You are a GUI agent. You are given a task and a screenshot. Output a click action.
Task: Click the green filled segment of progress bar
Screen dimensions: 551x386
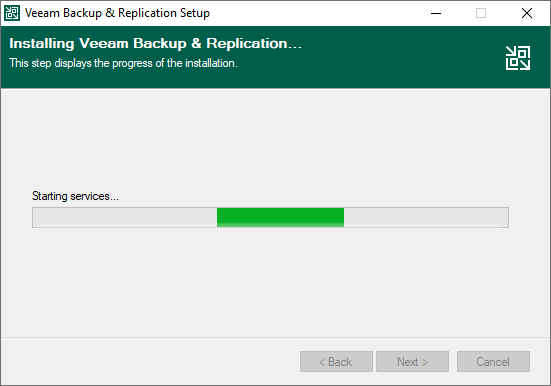(x=280, y=217)
